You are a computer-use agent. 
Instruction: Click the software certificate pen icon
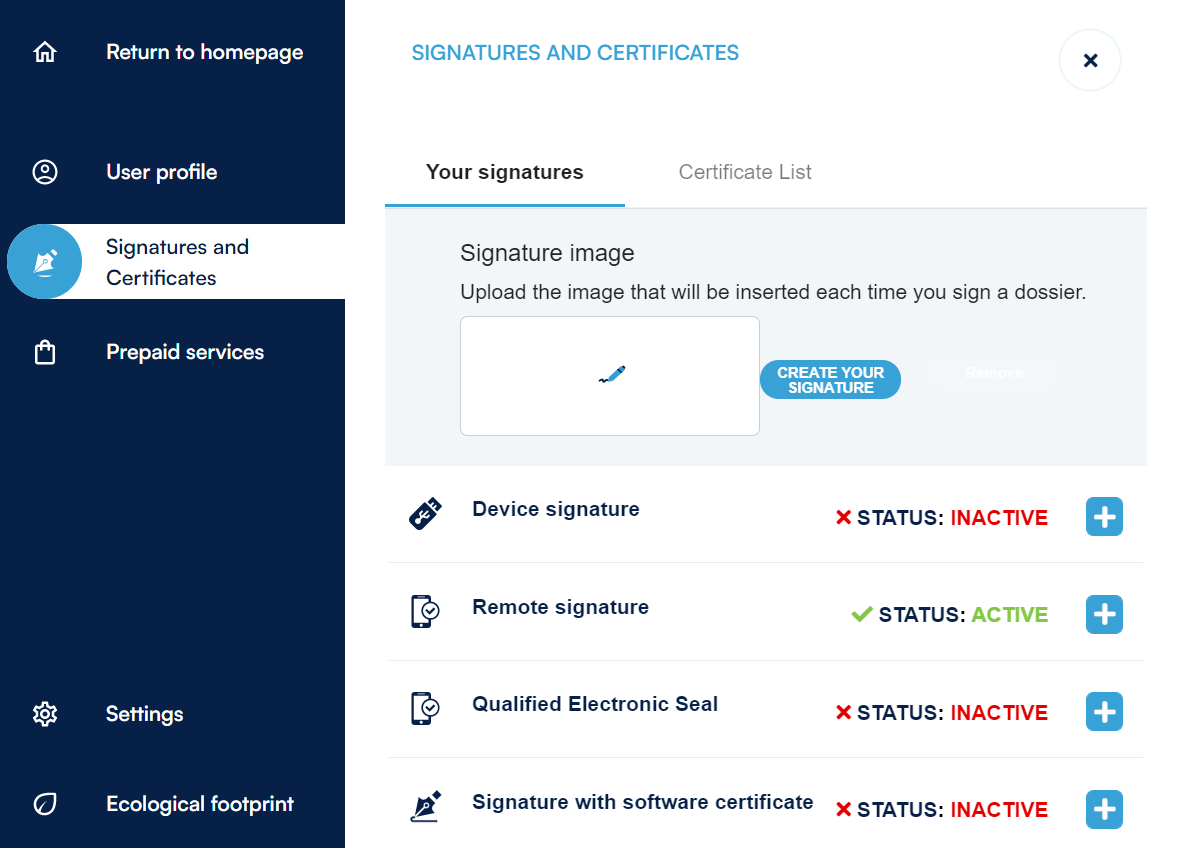pyautogui.click(x=425, y=806)
